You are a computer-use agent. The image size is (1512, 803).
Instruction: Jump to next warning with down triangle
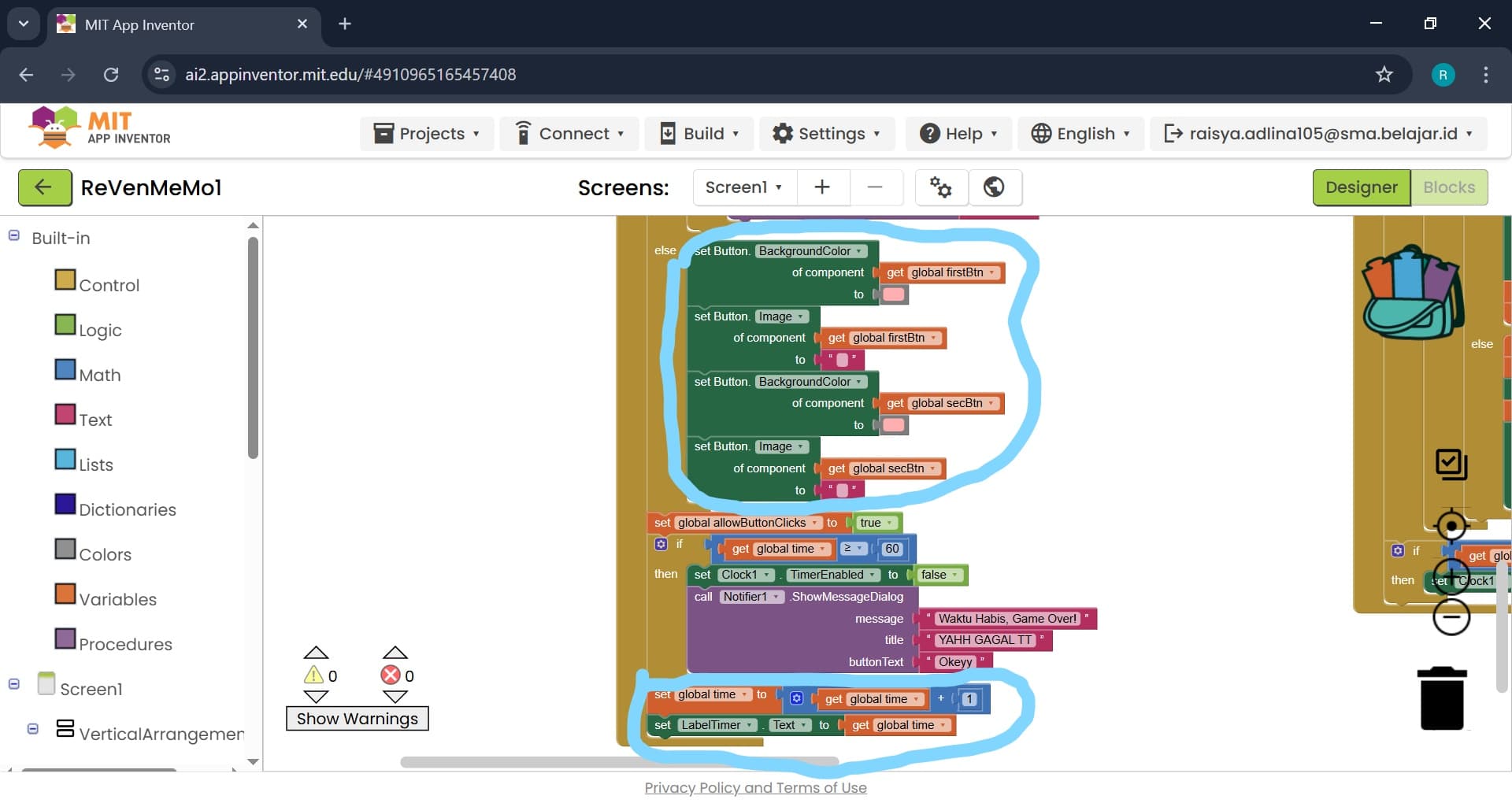pos(316,697)
